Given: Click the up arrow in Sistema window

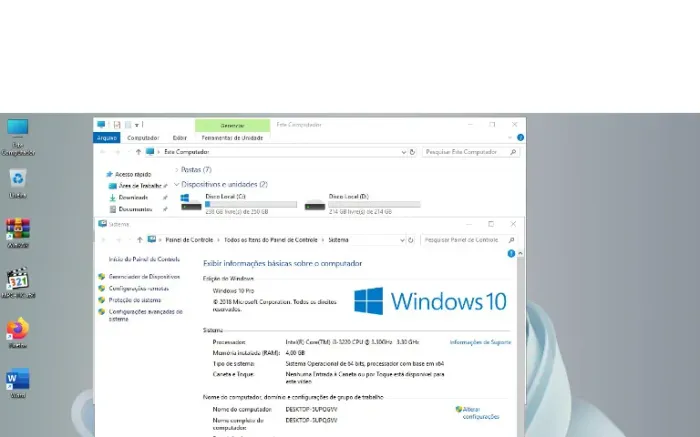Looking at the screenshot, I should (x=140, y=240).
